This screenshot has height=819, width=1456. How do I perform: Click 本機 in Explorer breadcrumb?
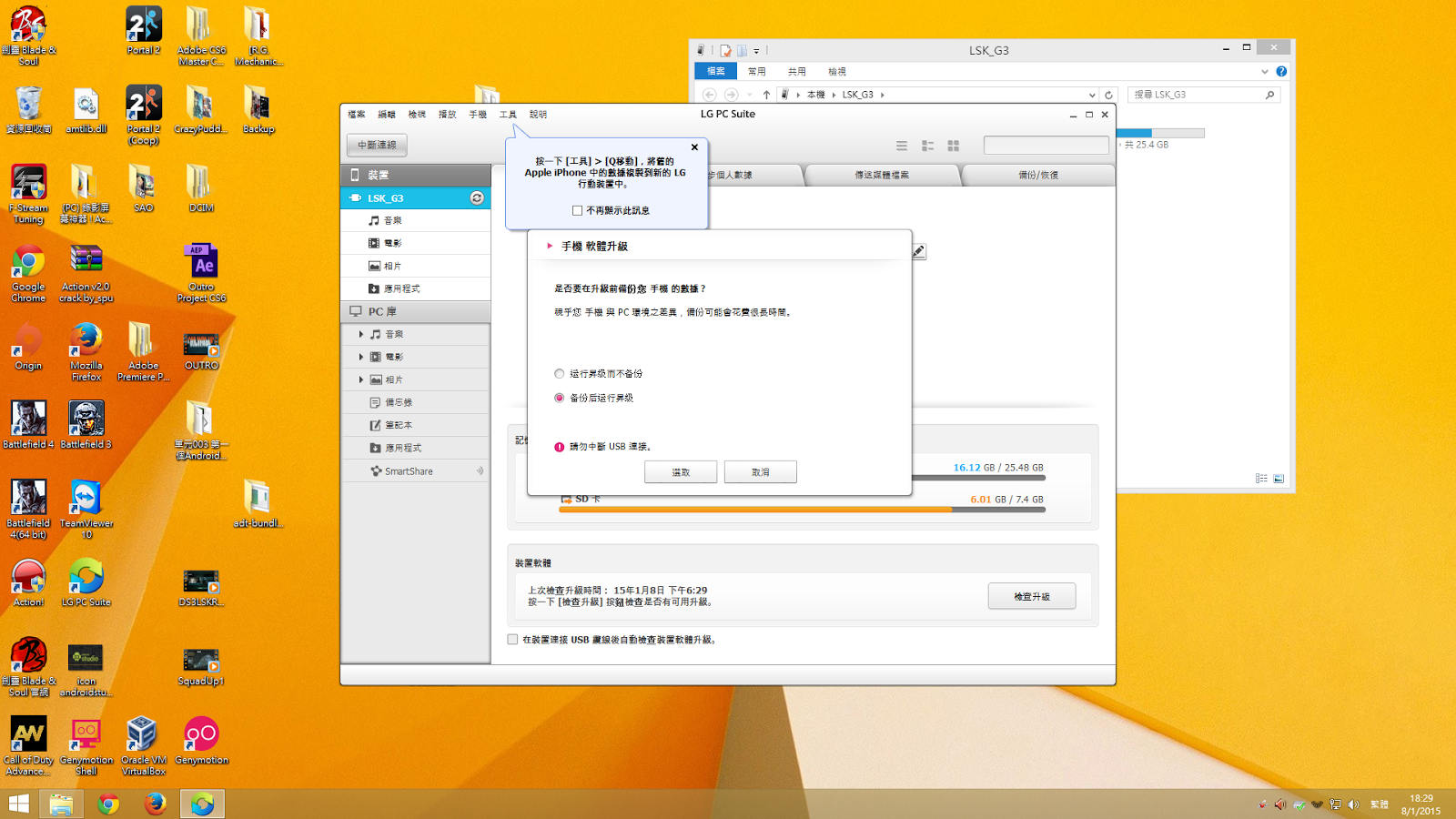[x=815, y=95]
